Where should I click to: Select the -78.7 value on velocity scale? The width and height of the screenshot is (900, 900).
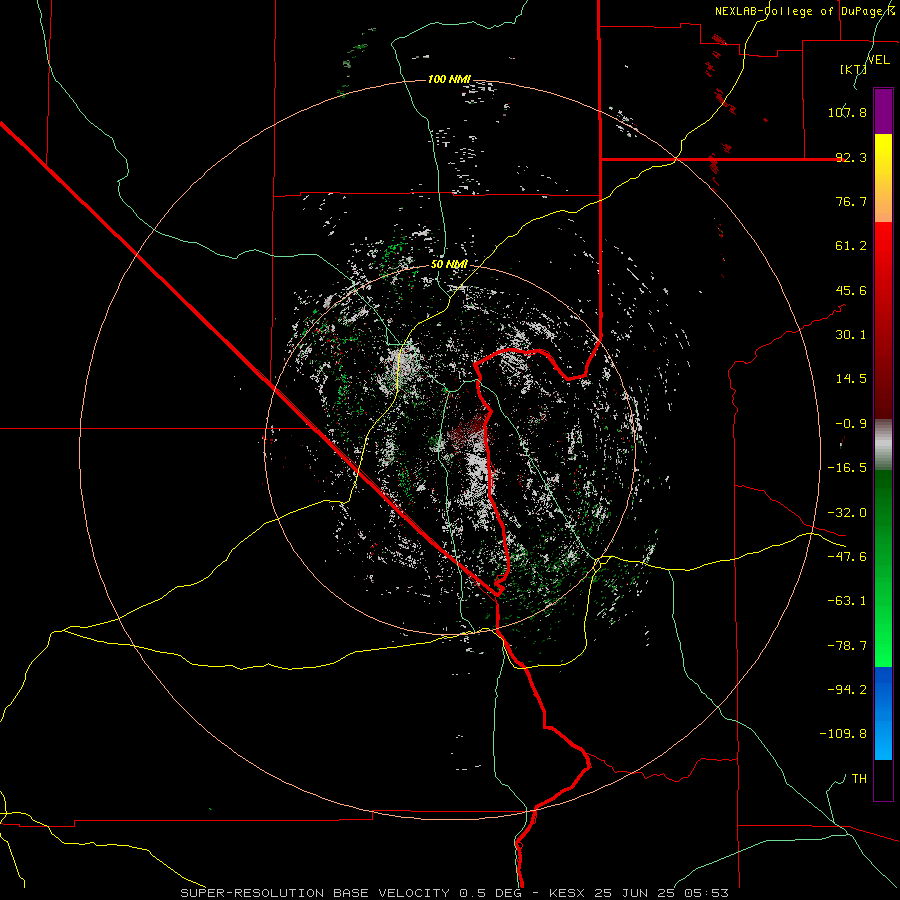[847, 646]
